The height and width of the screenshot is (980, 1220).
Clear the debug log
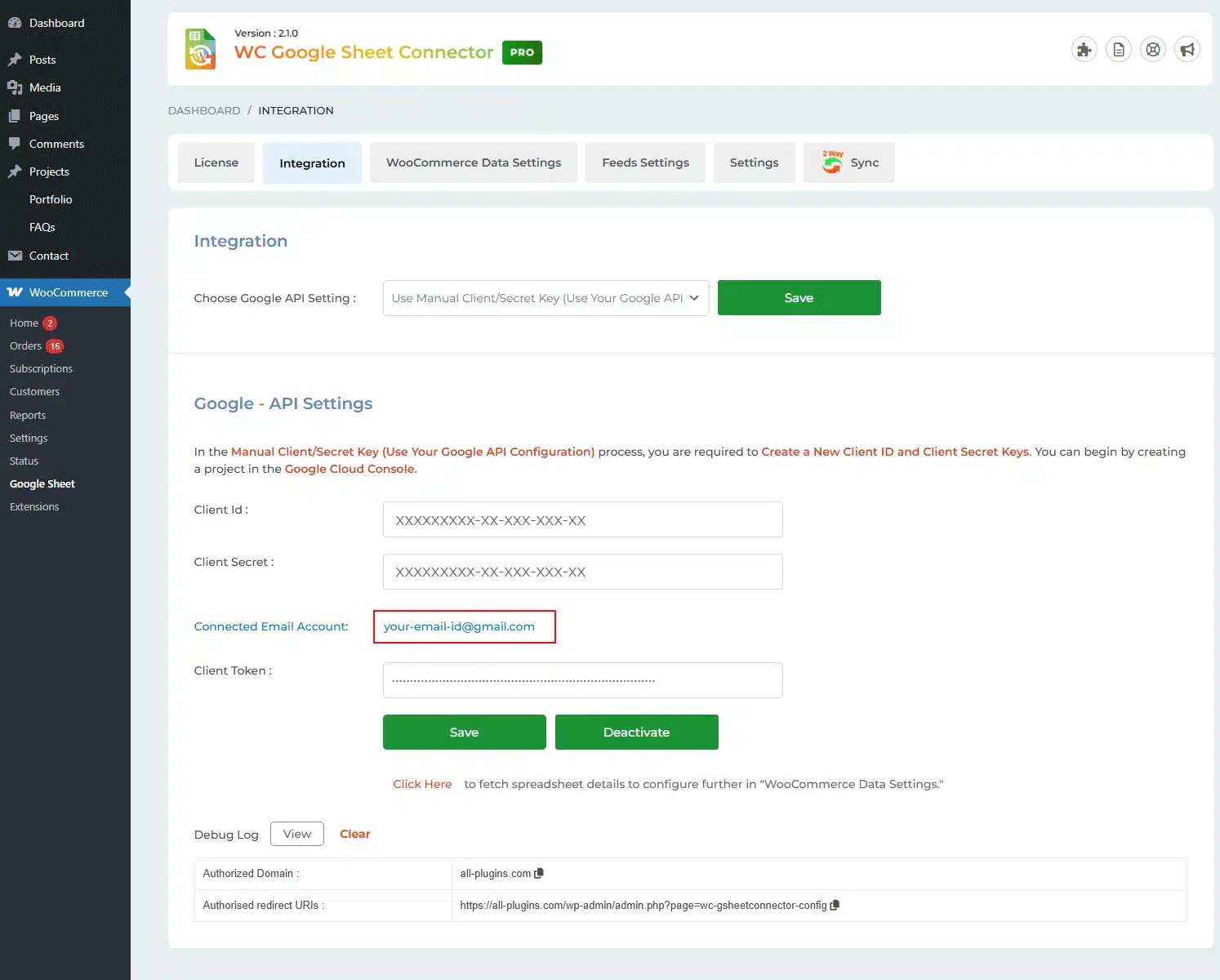tap(354, 834)
